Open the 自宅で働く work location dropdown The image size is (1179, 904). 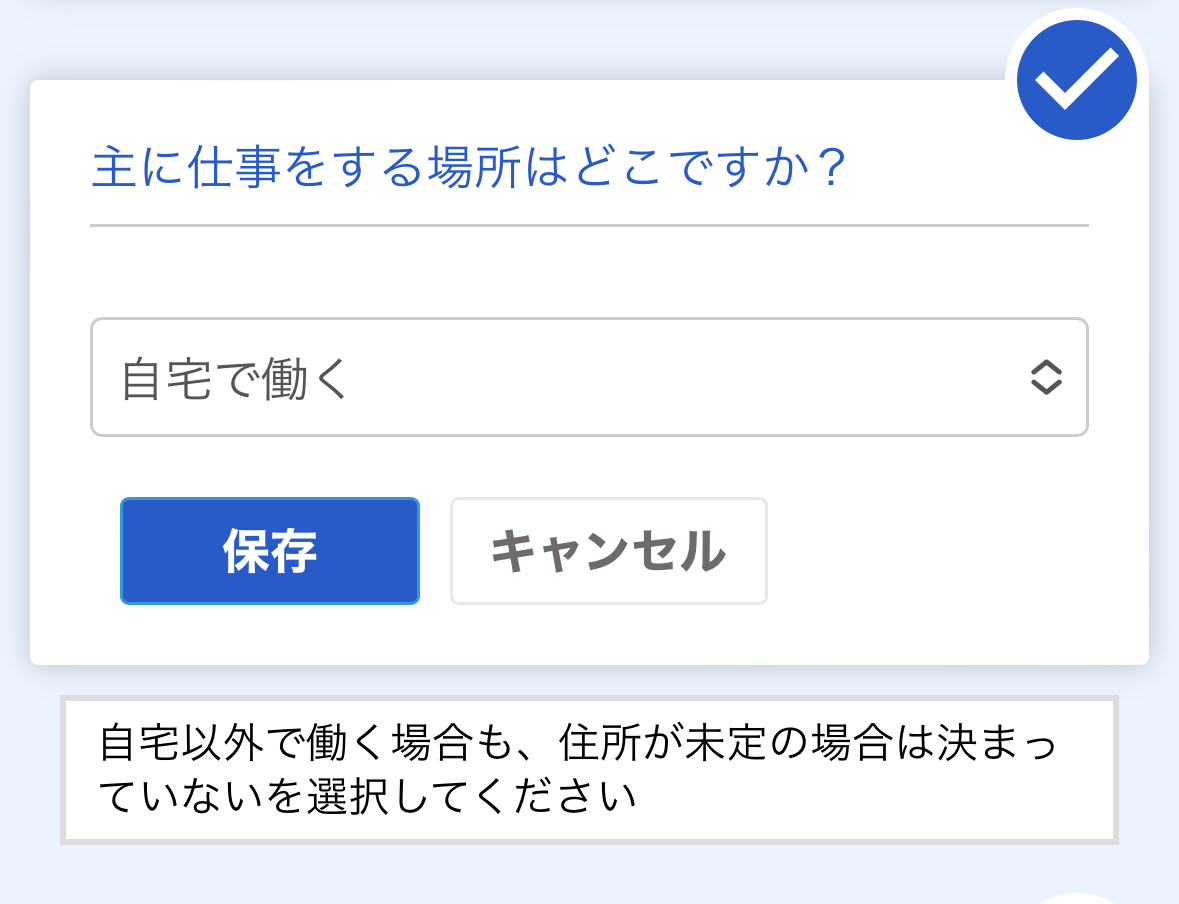click(588, 377)
